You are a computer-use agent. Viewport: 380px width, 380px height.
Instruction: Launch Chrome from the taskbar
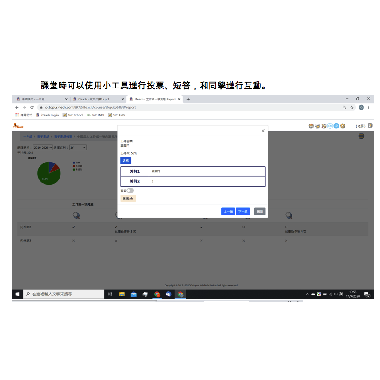pyautogui.click(x=157, y=294)
